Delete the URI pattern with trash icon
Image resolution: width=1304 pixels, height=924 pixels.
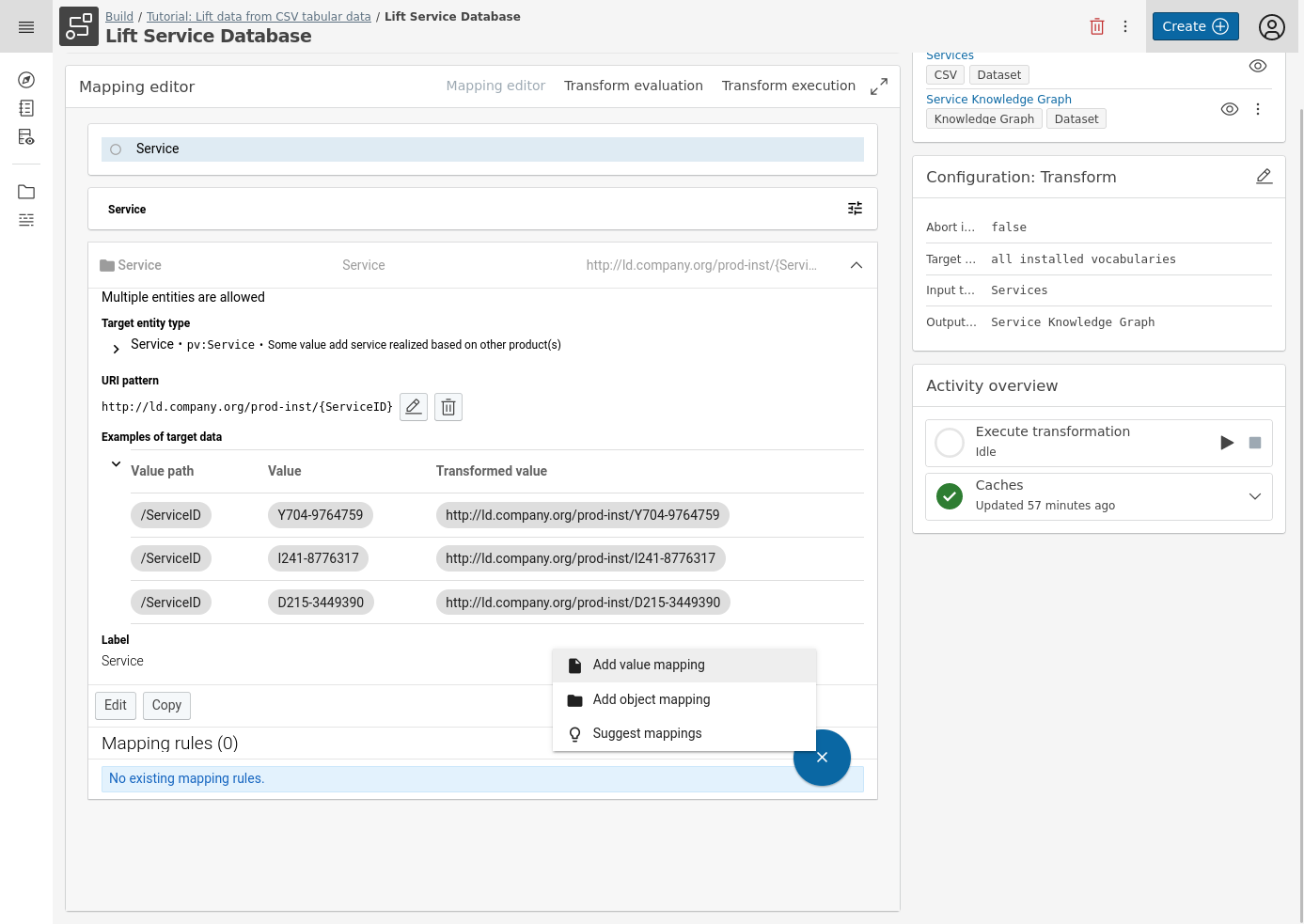448,407
